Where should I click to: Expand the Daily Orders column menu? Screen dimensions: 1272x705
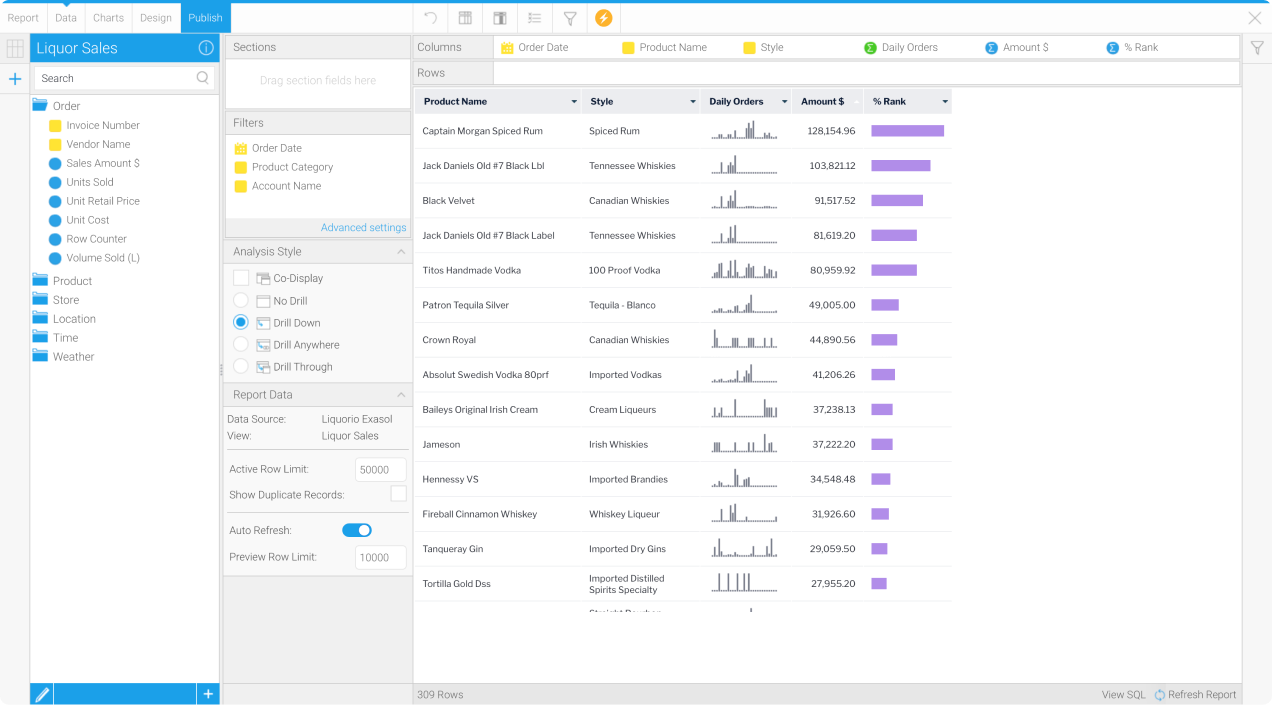click(x=784, y=100)
